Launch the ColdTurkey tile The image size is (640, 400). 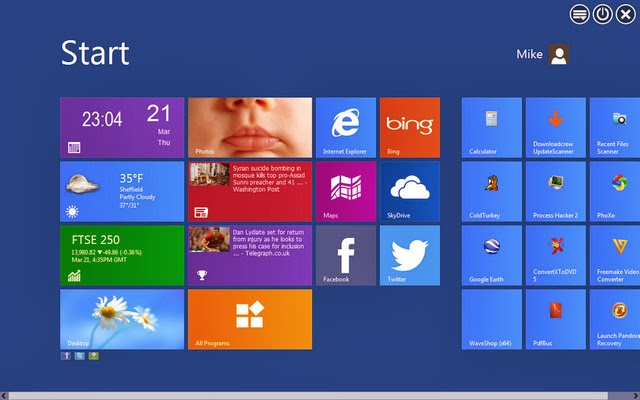491,191
